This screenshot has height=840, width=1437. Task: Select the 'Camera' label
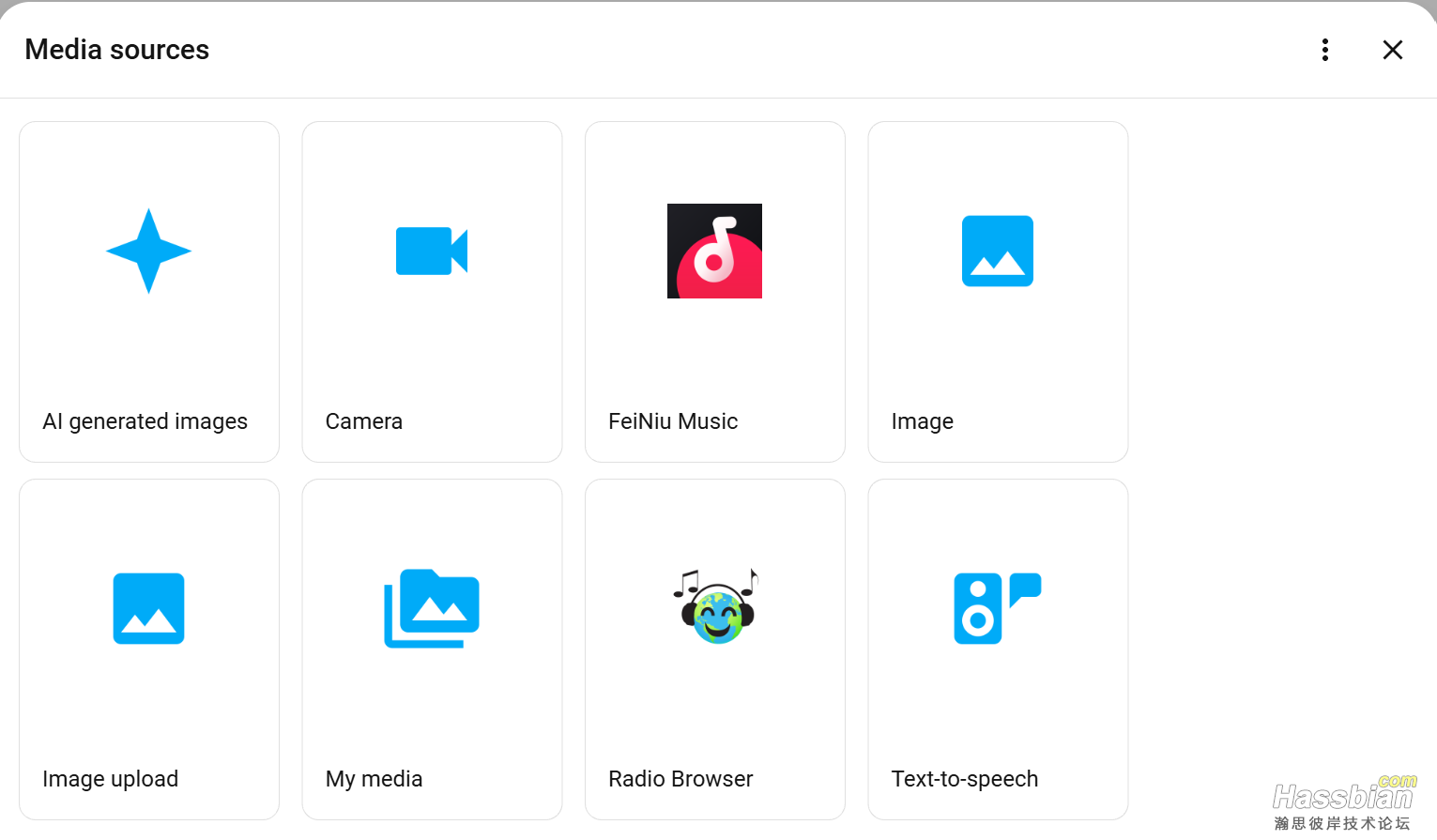[364, 421]
